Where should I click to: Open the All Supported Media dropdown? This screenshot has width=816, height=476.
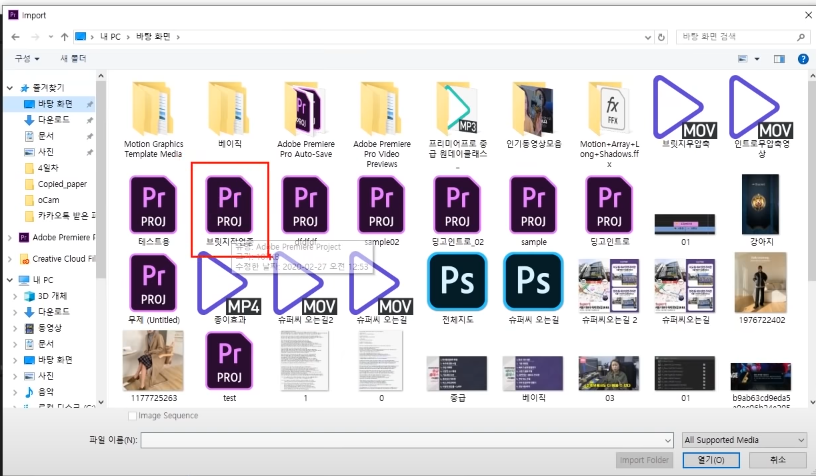tap(745, 440)
